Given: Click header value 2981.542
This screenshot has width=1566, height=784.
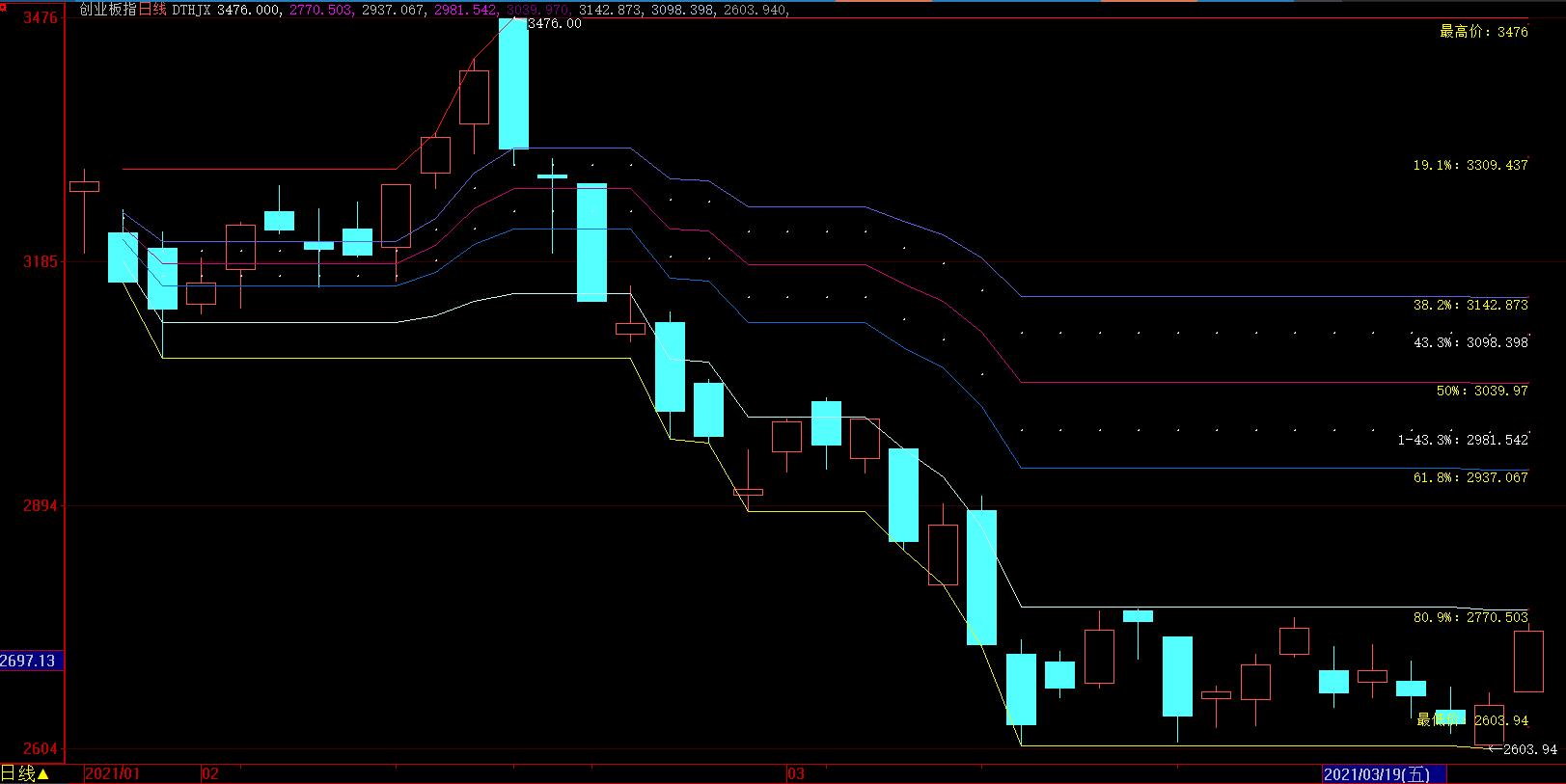Looking at the screenshot, I should (466, 10).
